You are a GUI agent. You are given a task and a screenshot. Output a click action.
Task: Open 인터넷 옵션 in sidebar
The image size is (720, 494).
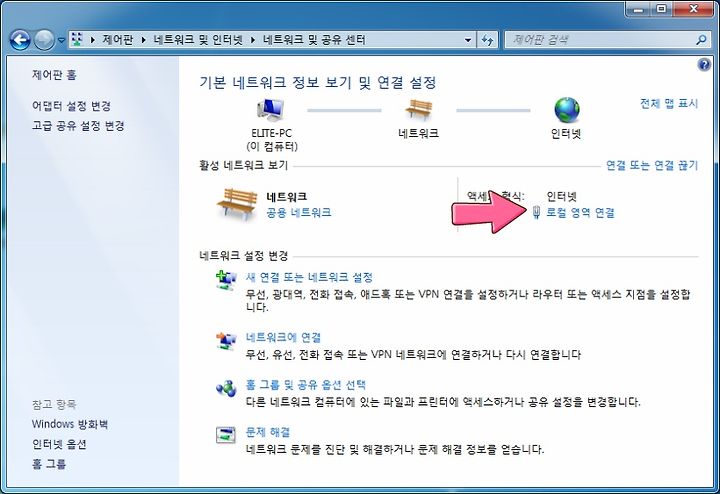click(59, 444)
